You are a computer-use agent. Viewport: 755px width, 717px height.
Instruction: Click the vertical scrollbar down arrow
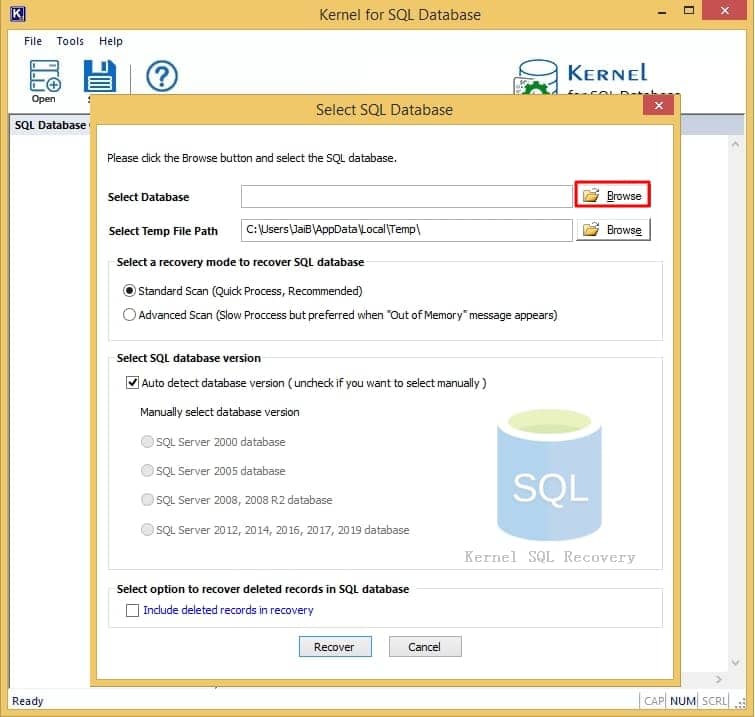click(x=735, y=663)
